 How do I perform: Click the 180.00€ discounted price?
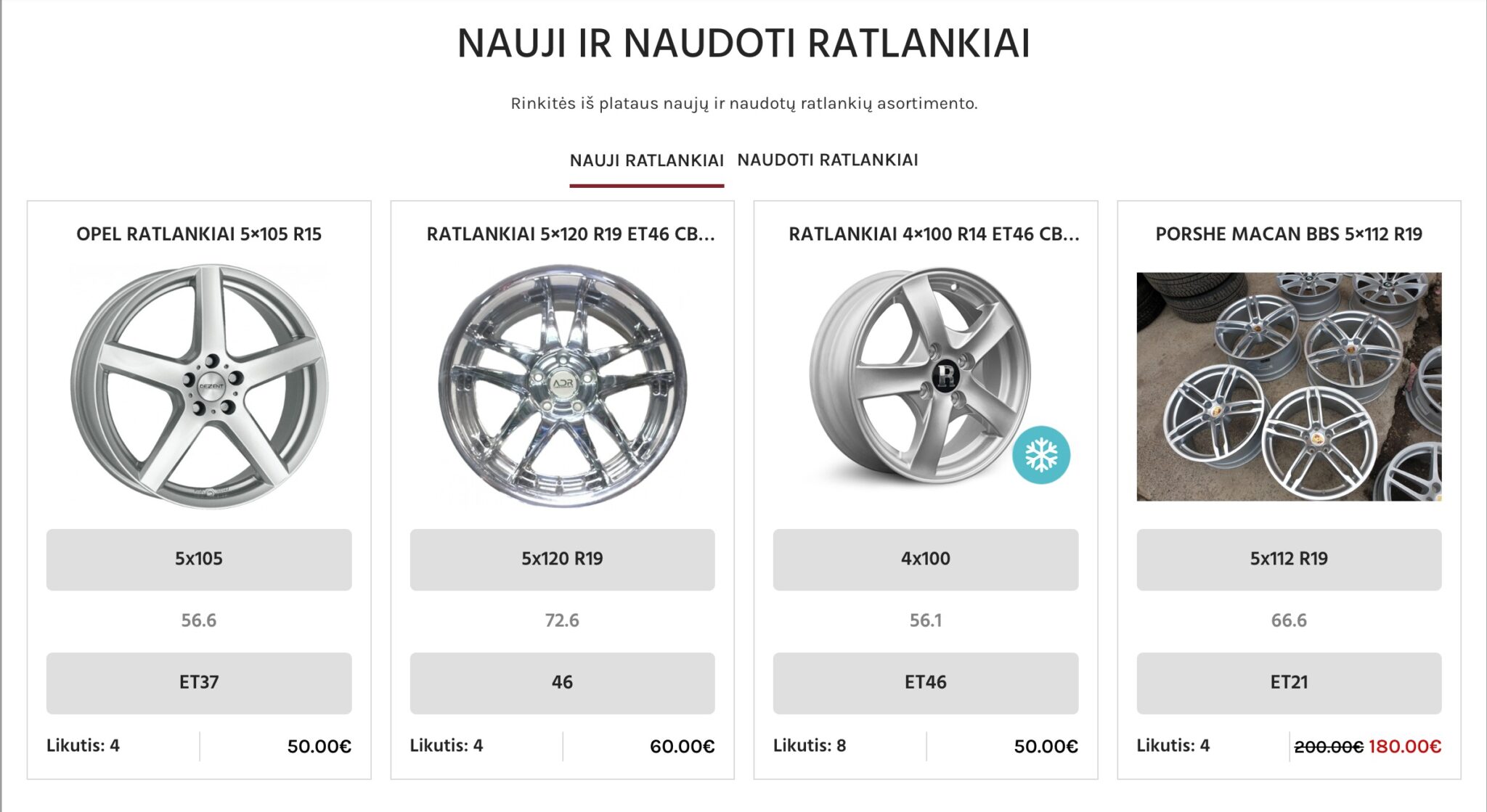(1404, 746)
